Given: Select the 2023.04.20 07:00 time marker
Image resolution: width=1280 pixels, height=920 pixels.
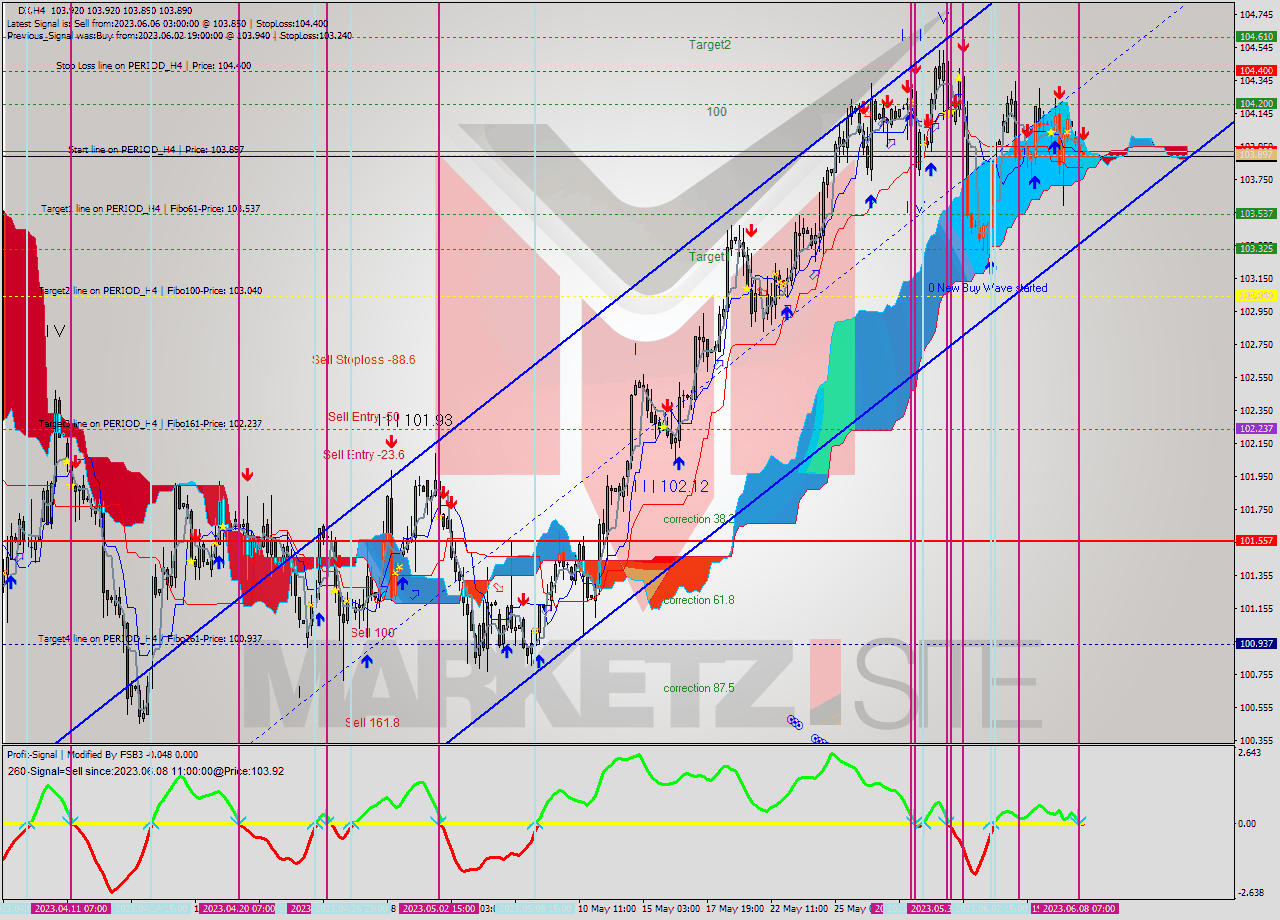Looking at the screenshot, I should pyautogui.click(x=239, y=908).
